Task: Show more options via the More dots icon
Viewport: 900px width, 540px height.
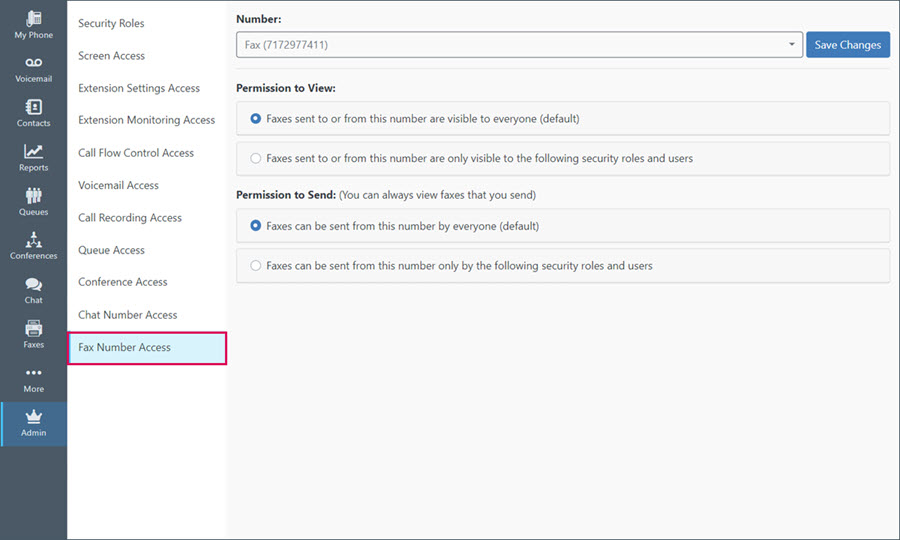Action: click(33, 372)
